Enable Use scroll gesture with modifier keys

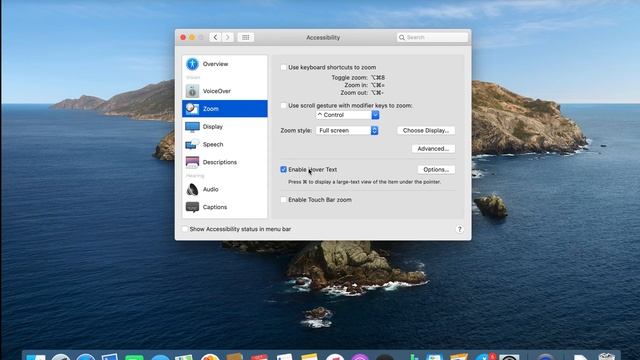(283, 105)
